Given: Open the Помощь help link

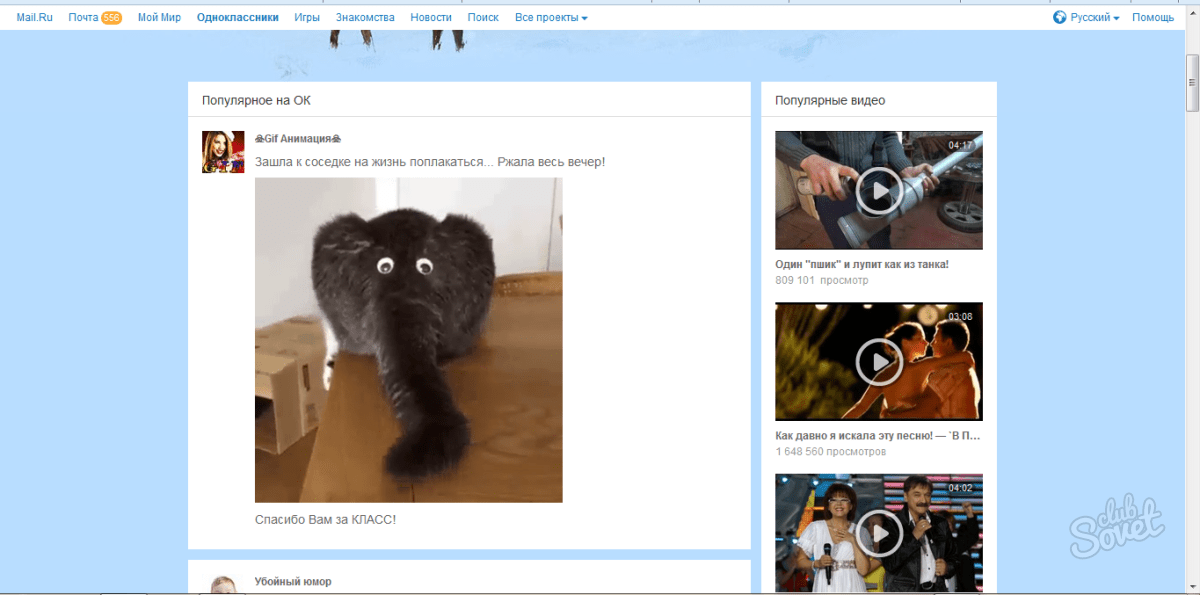Looking at the screenshot, I should [x=1153, y=18].
